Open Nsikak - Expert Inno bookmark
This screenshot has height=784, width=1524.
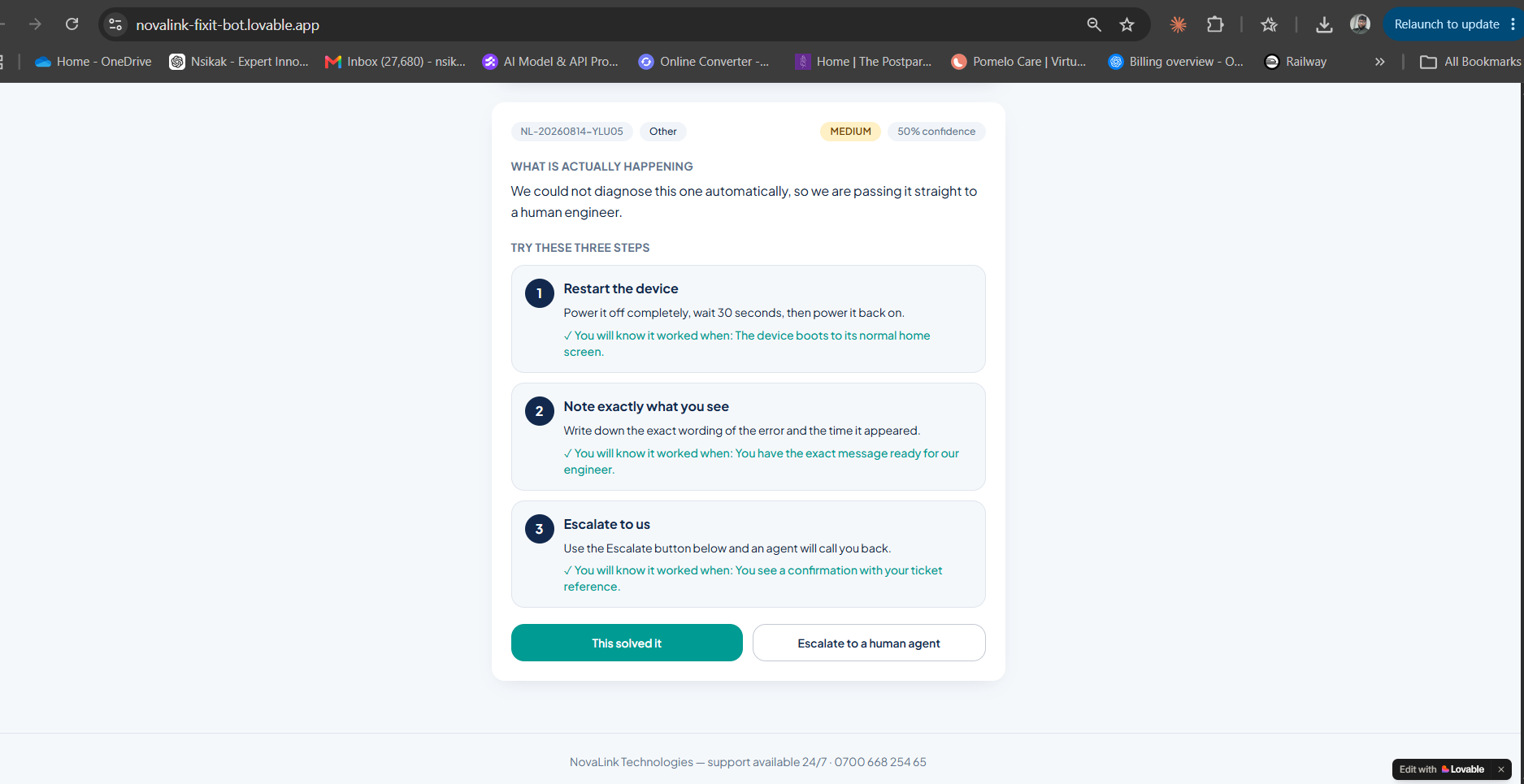click(239, 62)
